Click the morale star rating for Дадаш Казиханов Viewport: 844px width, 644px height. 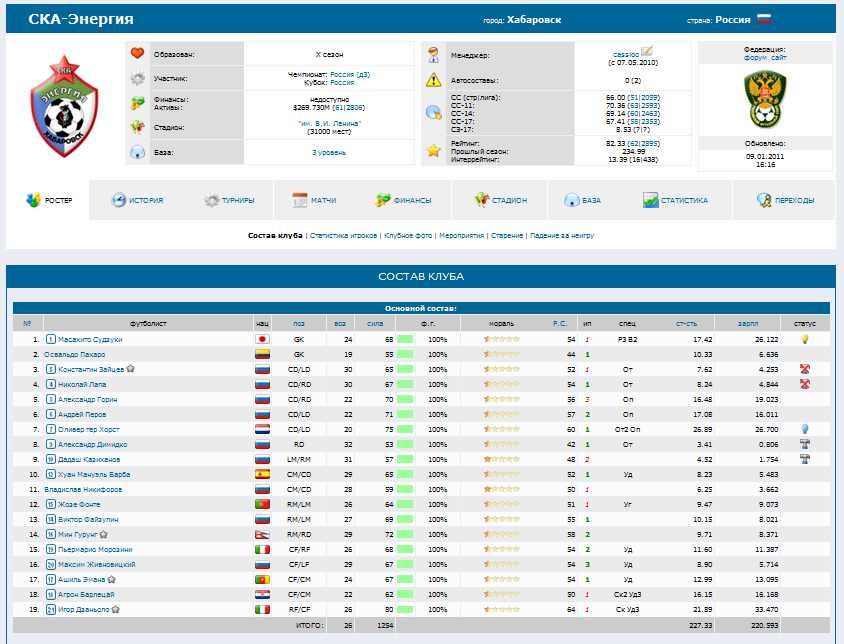502,459
